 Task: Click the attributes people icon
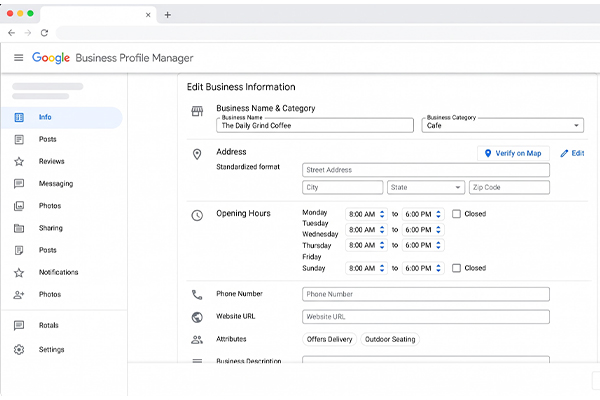coord(197,340)
